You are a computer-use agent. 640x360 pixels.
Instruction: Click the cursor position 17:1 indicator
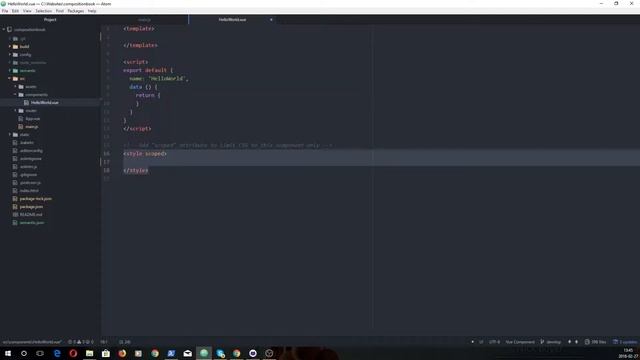click(104, 342)
